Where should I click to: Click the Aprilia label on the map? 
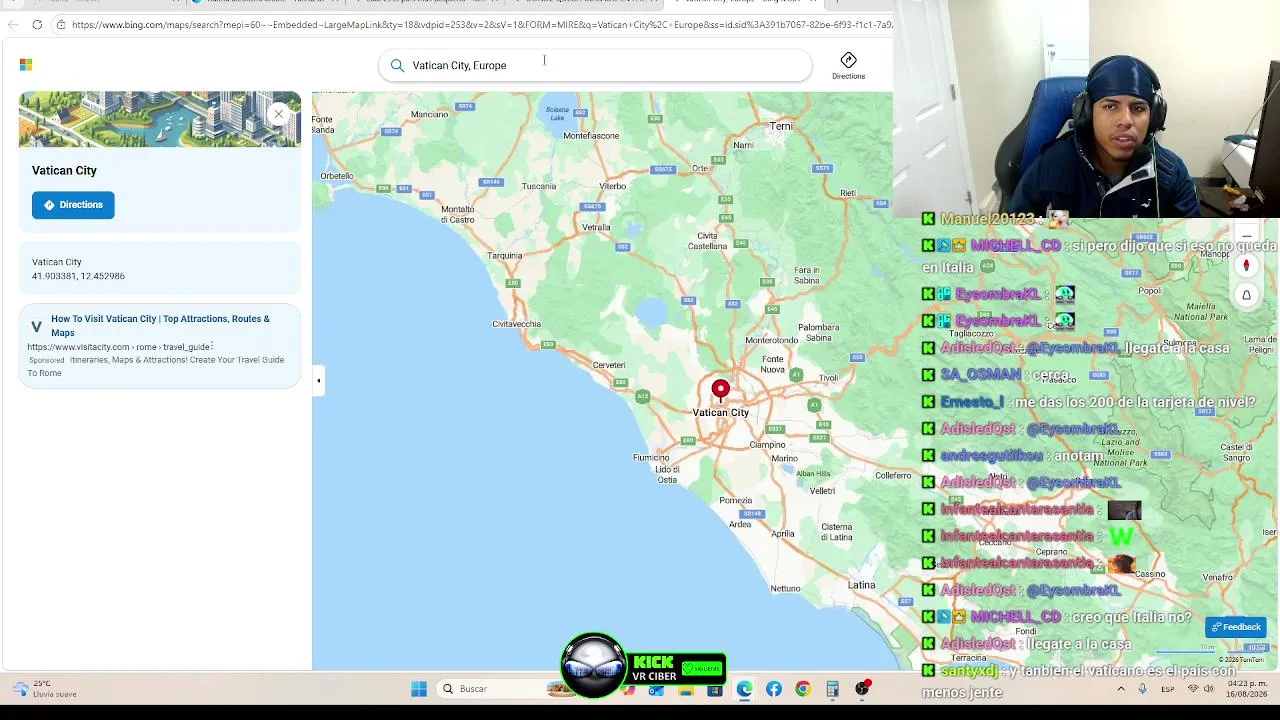point(782,534)
